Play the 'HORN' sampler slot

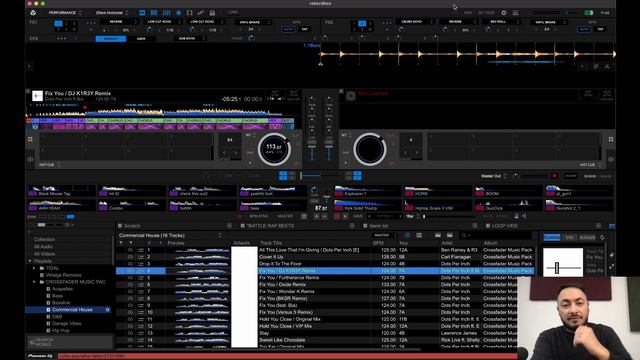click(x=409, y=193)
